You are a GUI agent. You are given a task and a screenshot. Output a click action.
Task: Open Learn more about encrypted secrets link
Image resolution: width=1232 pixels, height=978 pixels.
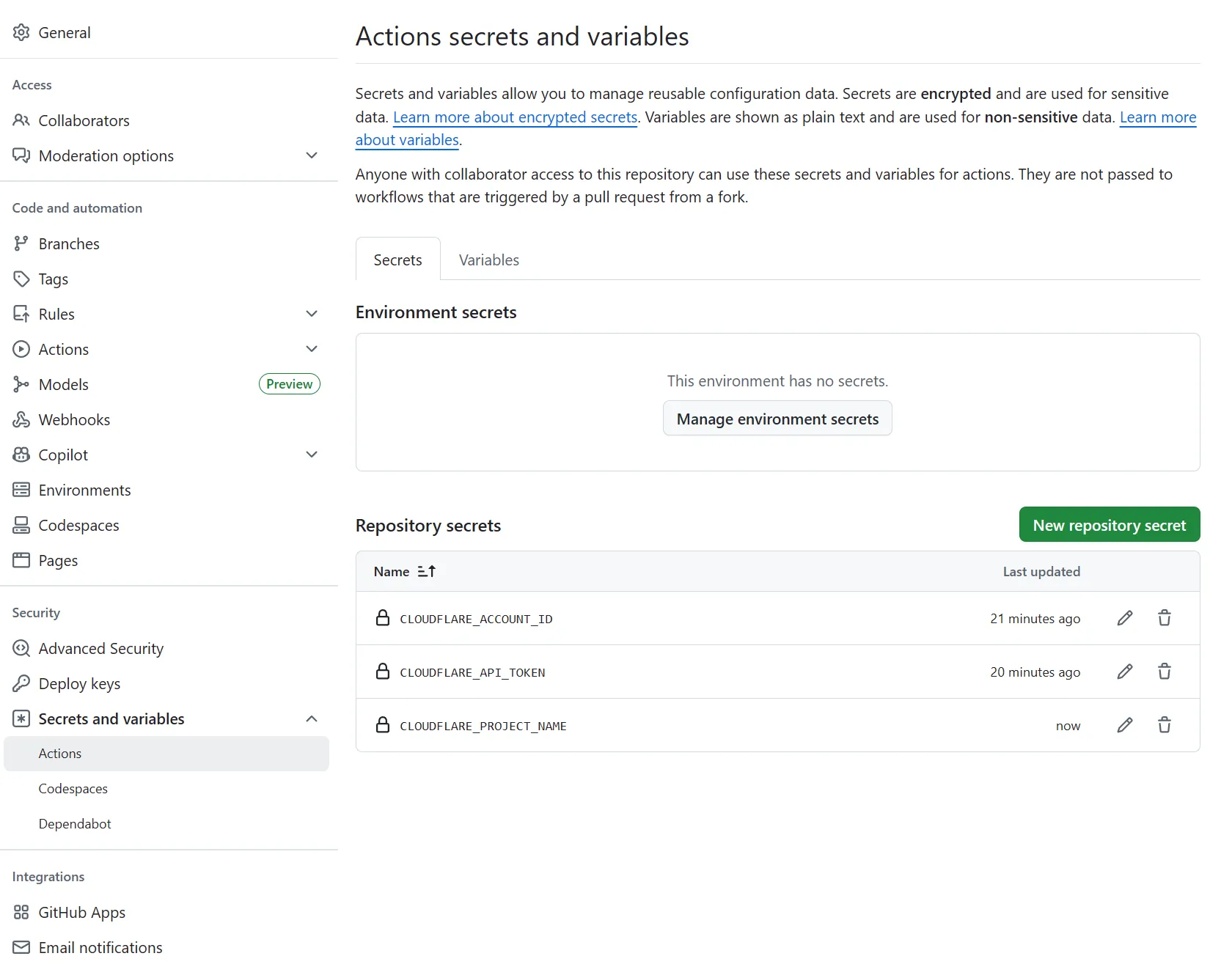pos(515,117)
